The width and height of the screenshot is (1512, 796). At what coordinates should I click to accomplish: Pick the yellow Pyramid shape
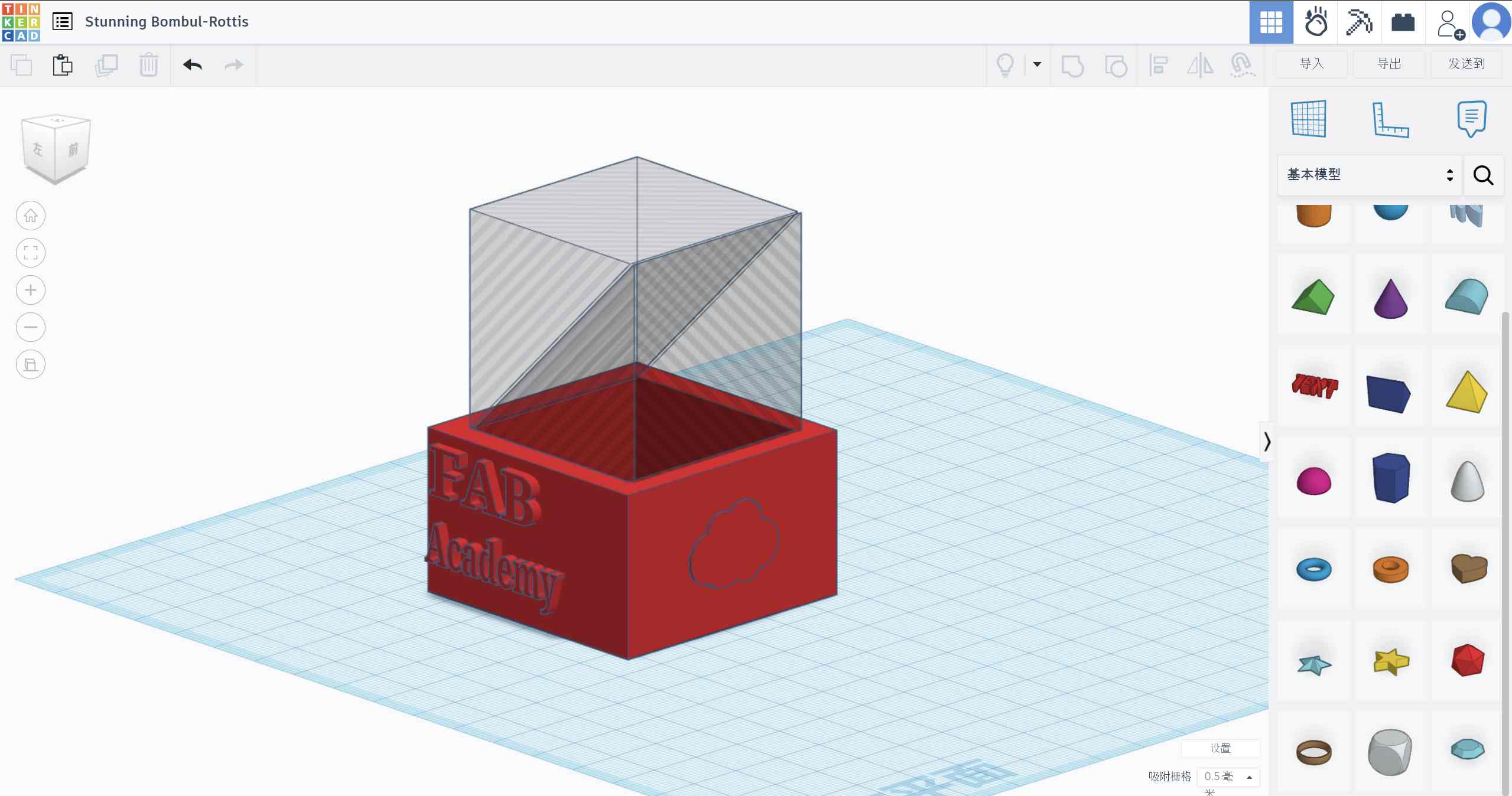[1467, 391]
